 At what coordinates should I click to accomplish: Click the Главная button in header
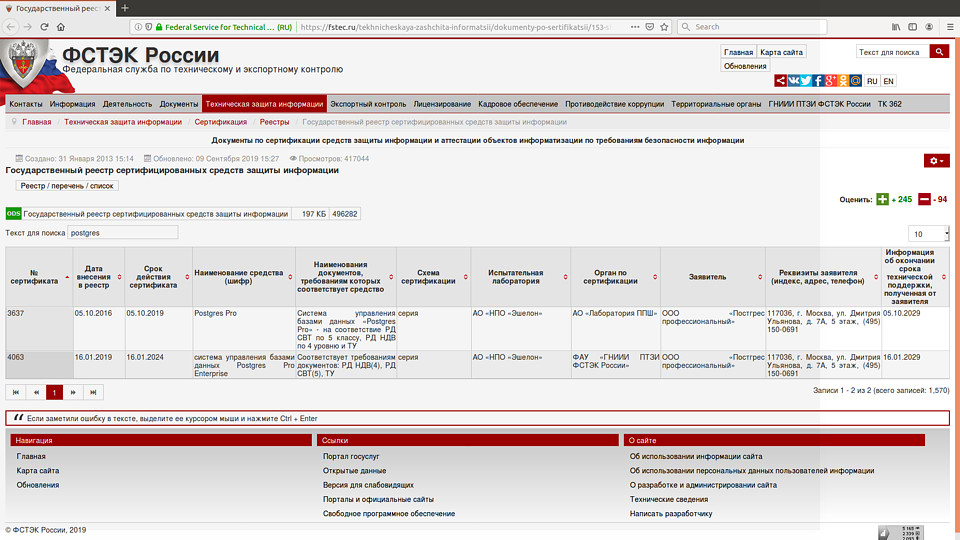(738, 52)
